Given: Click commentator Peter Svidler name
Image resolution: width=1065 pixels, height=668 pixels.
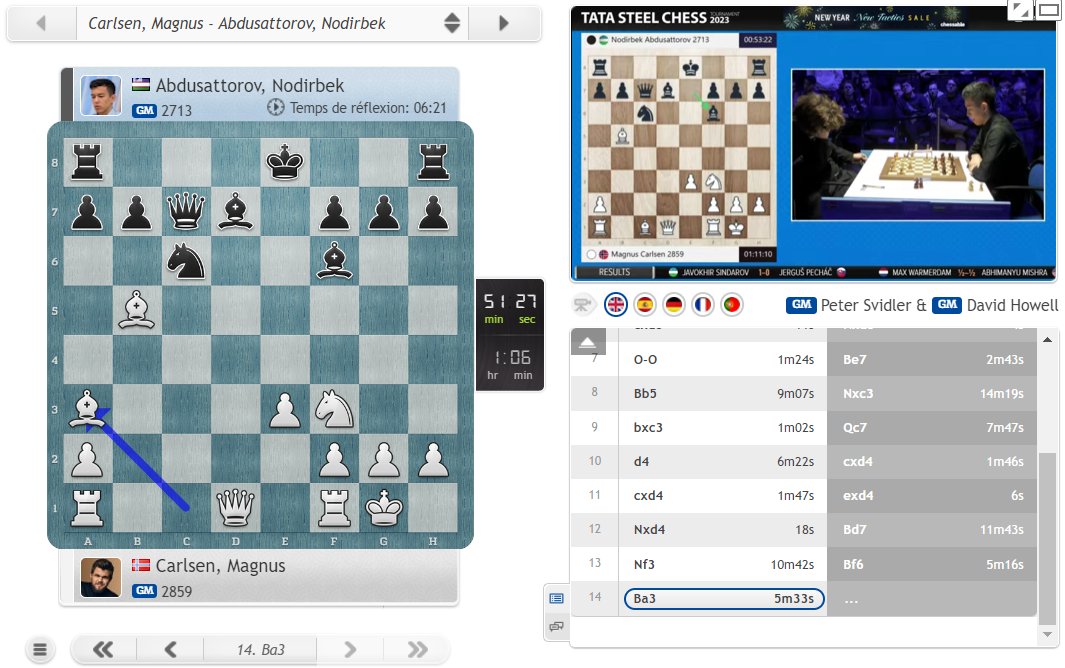Looking at the screenshot, I should (865, 305).
